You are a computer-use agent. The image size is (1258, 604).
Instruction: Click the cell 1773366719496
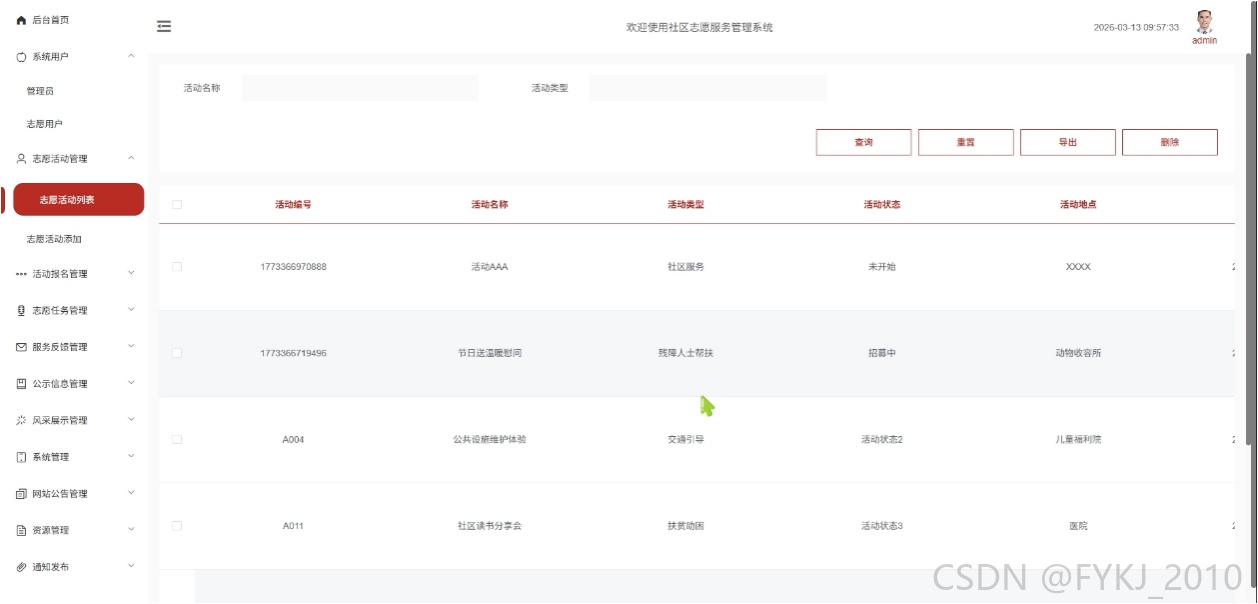[x=293, y=353]
